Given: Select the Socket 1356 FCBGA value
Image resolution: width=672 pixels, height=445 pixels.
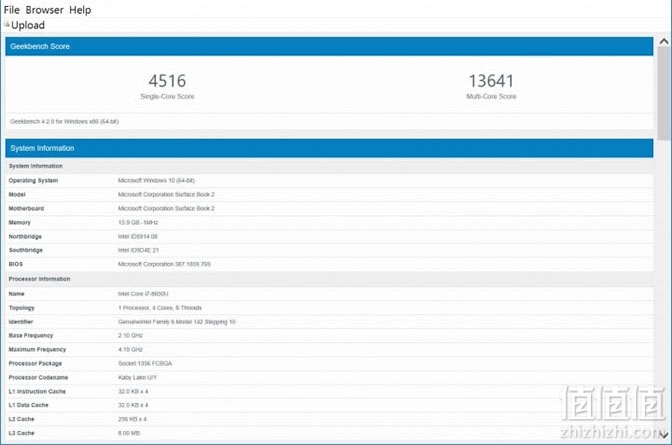Looking at the screenshot, I should coord(145,364).
